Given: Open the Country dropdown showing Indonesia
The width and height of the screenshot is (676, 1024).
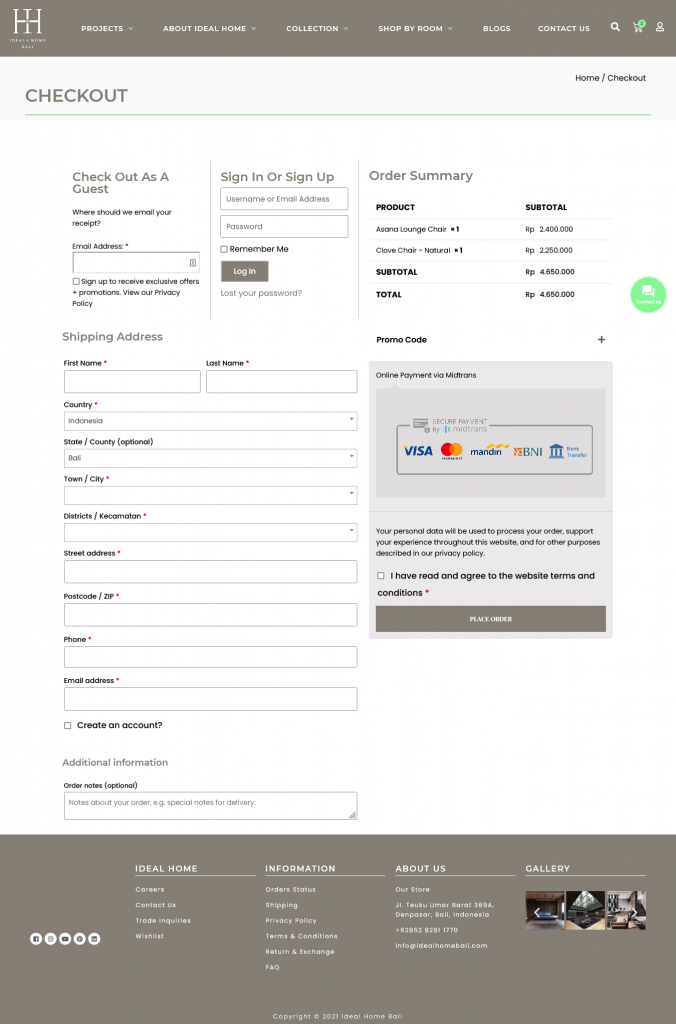Looking at the screenshot, I should point(210,421).
